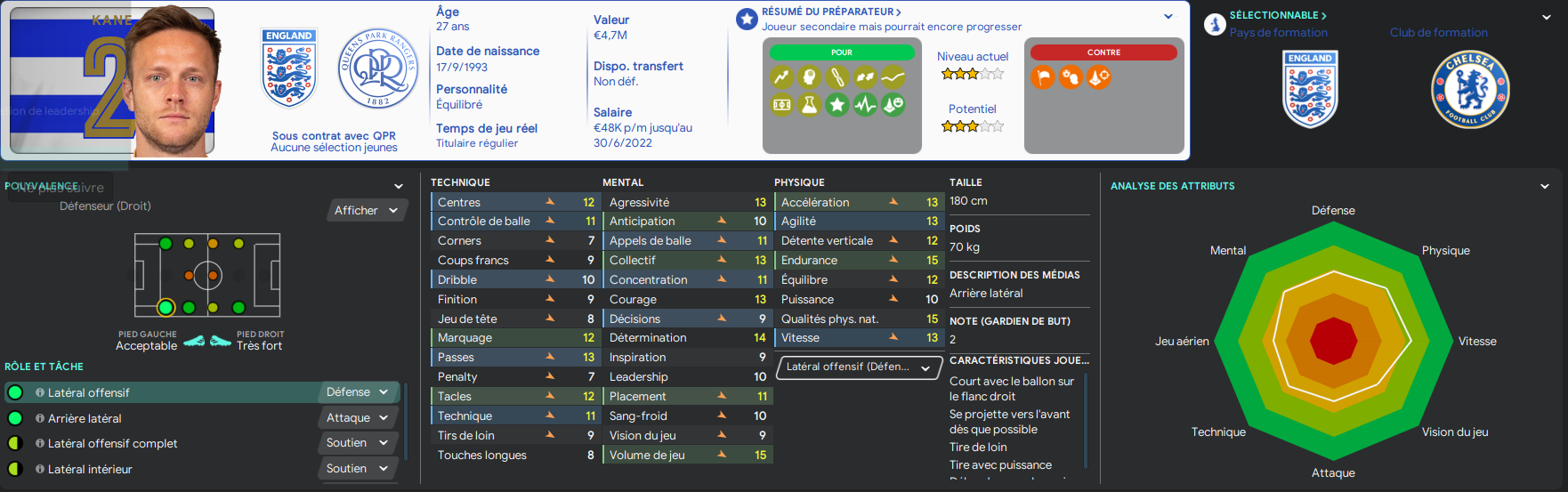This screenshot has width=1568, height=492.
Task: Click the Chelsea club badge
Action: pyautogui.click(x=1470, y=89)
